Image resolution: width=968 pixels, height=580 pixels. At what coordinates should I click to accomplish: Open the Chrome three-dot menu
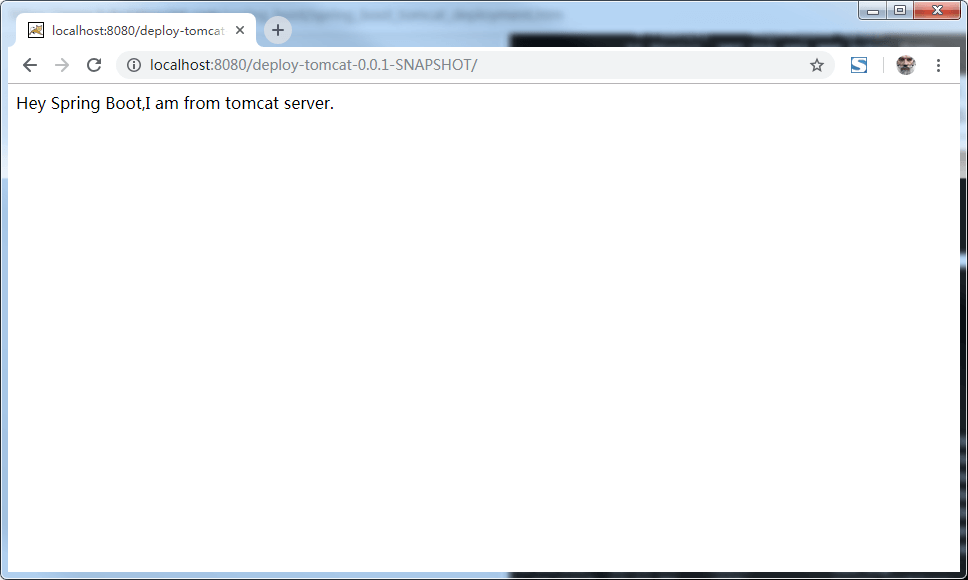pos(938,65)
